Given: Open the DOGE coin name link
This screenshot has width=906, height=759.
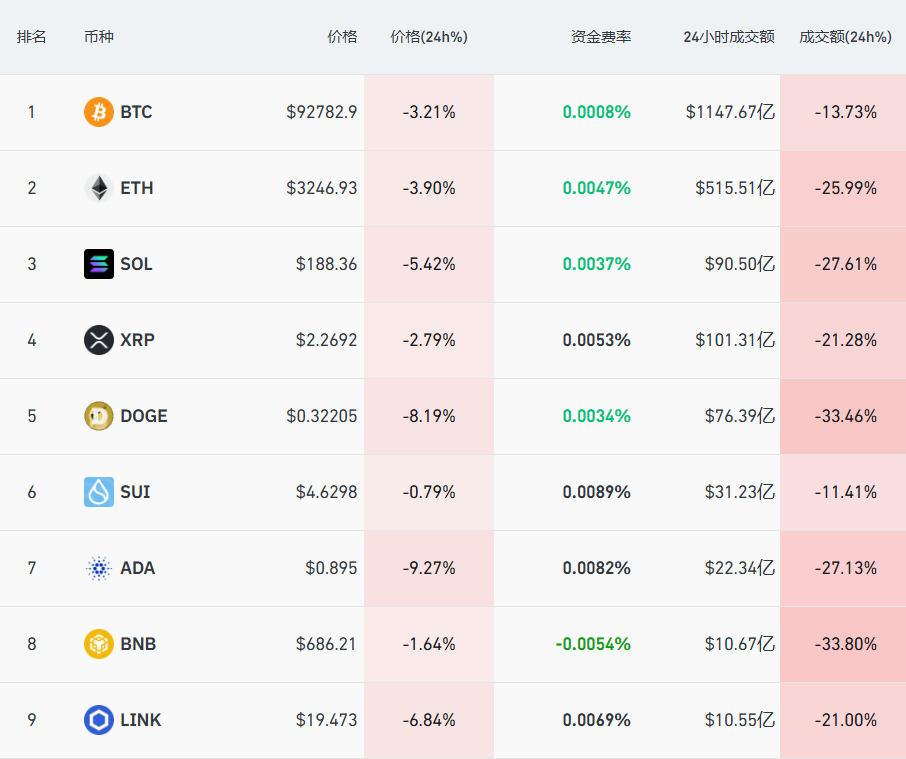Looking at the screenshot, I should pos(143,416).
